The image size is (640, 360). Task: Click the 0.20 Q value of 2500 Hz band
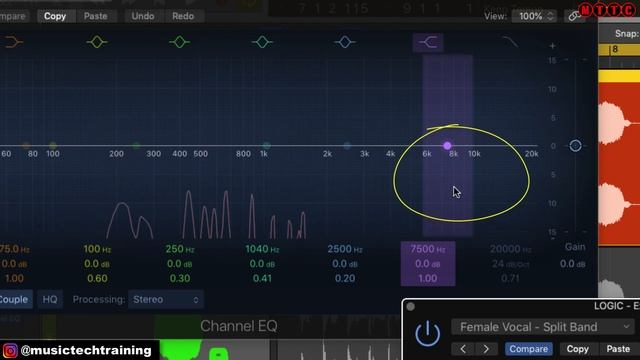[x=345, y=278]
